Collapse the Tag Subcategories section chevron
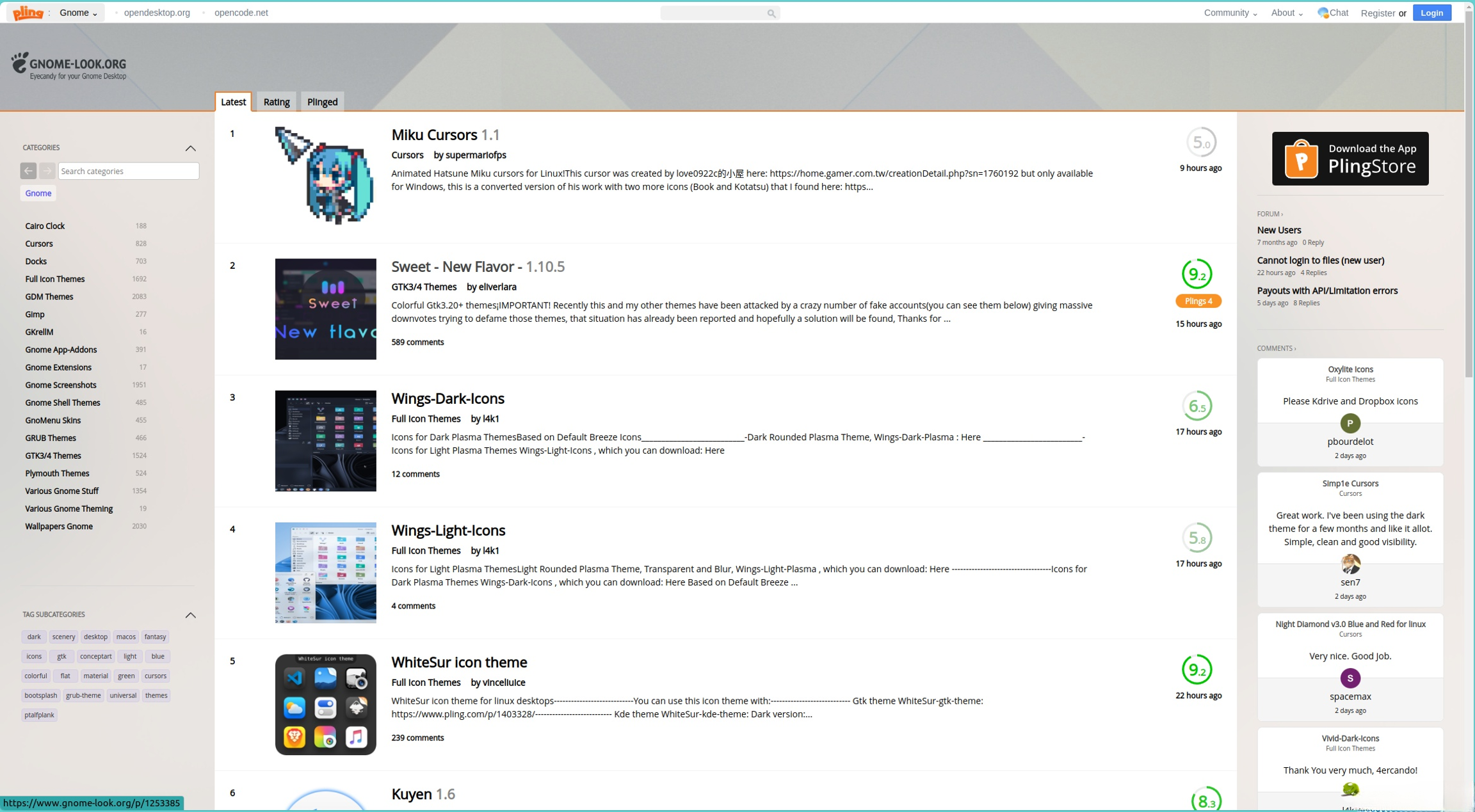The image size is (1475, 812). (190, 614)
